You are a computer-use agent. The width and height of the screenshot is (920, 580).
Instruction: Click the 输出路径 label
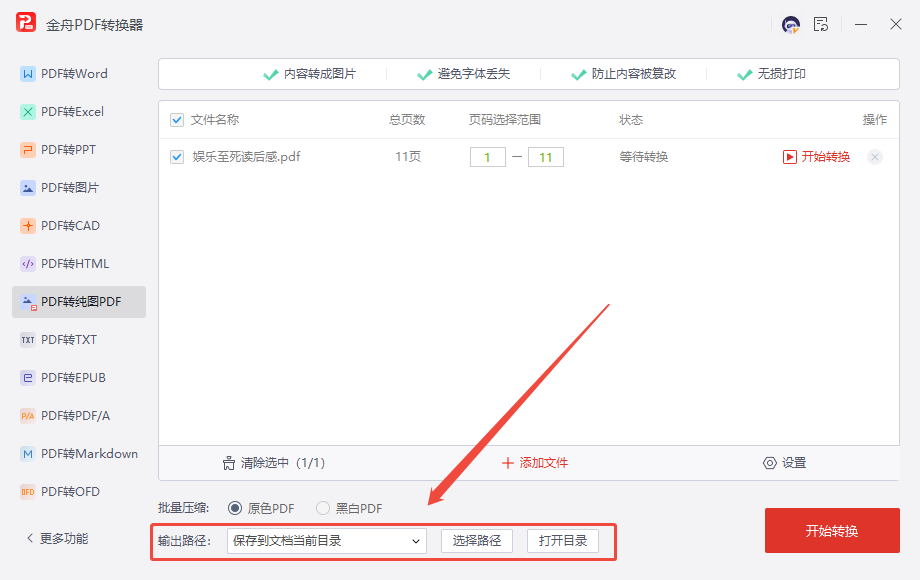[184, 541]
